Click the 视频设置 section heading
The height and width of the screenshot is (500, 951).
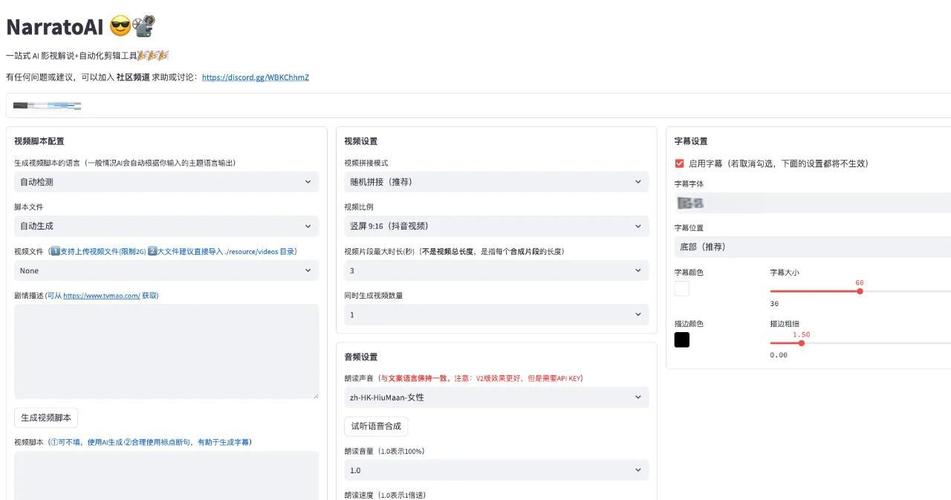click(361, 141)
